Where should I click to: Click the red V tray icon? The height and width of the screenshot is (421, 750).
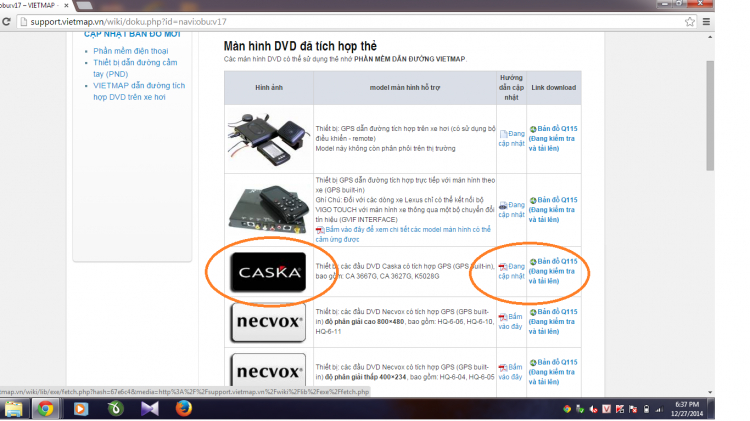point(607,409)
